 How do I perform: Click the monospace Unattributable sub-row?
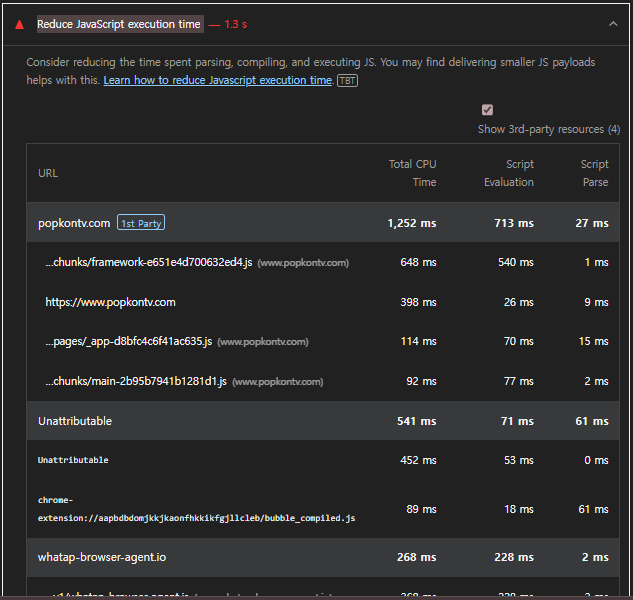pyautogui.click(x=73, y=460)
